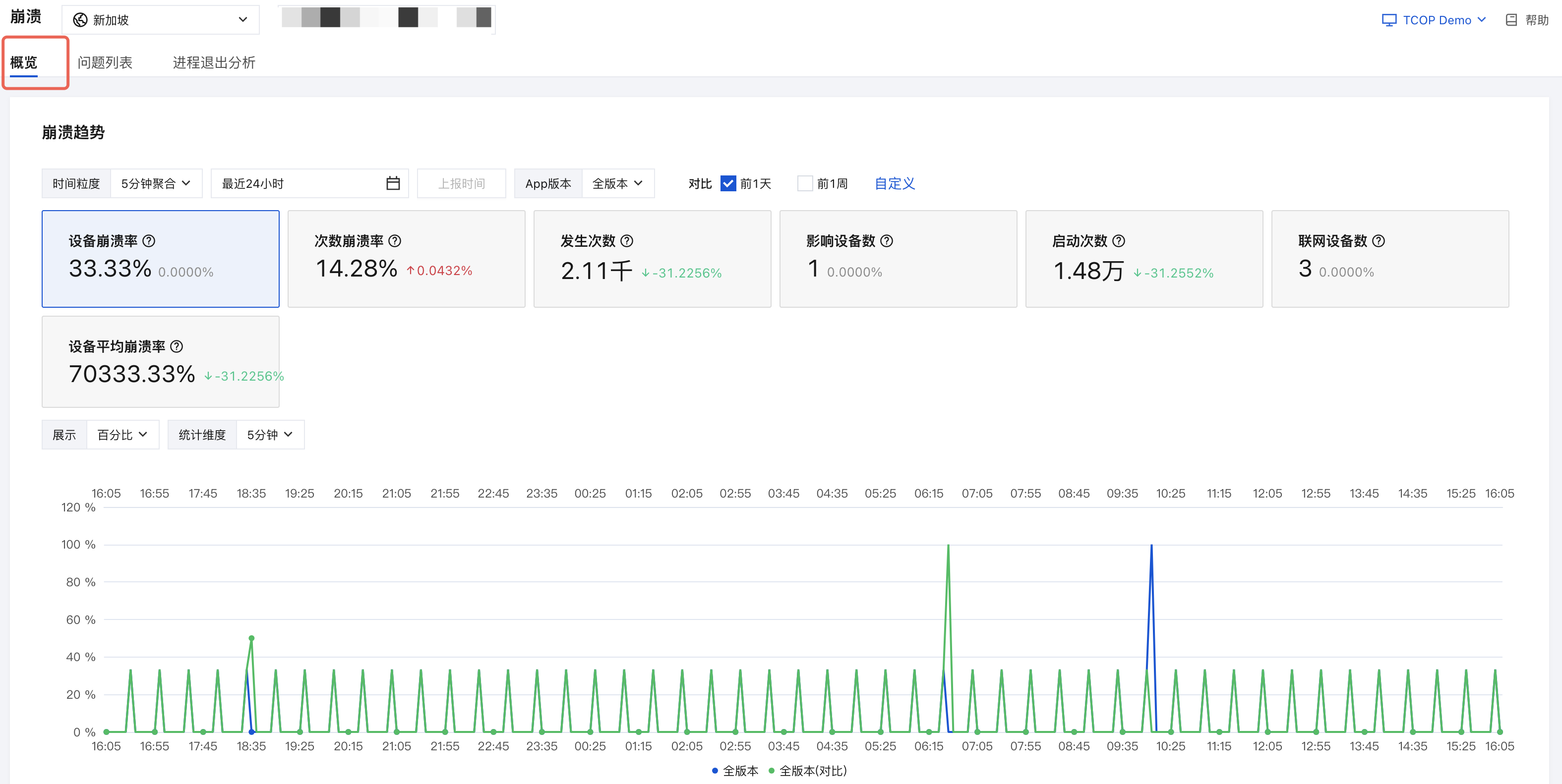Click help icon beside 启动次数
Viewport: 1562px width, 784px height.
pyautogui.click(x=1119, y=241)
